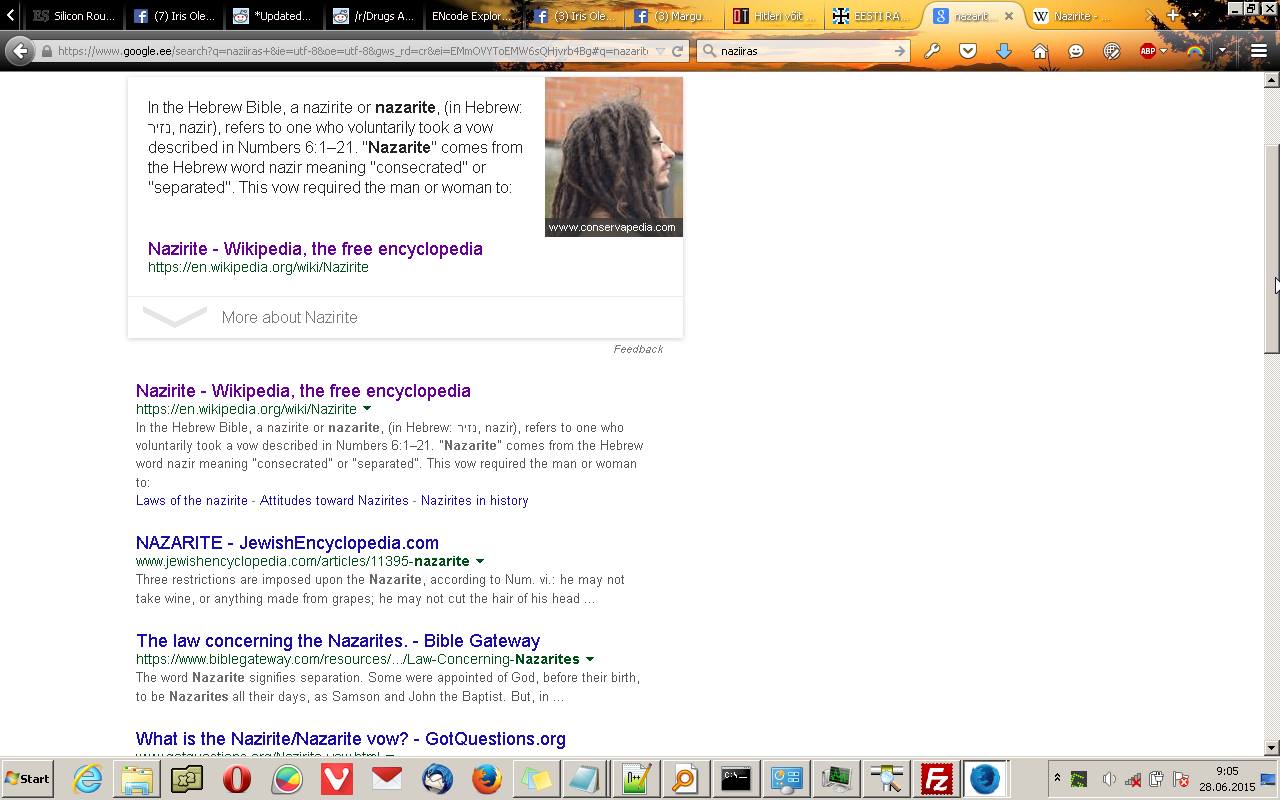The image size is (1280, 800).
Task: Open the hamburger menu of the browser
Action: [1259, 51]
